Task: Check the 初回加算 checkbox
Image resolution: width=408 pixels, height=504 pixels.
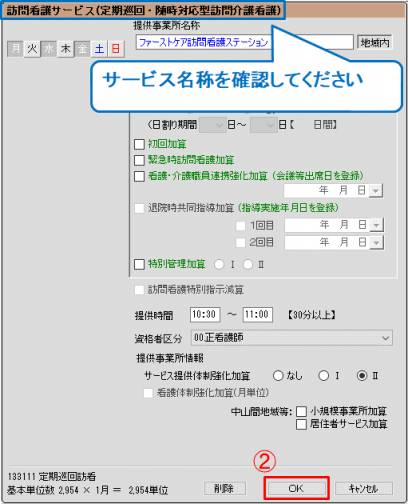Action: coord(139,144)
